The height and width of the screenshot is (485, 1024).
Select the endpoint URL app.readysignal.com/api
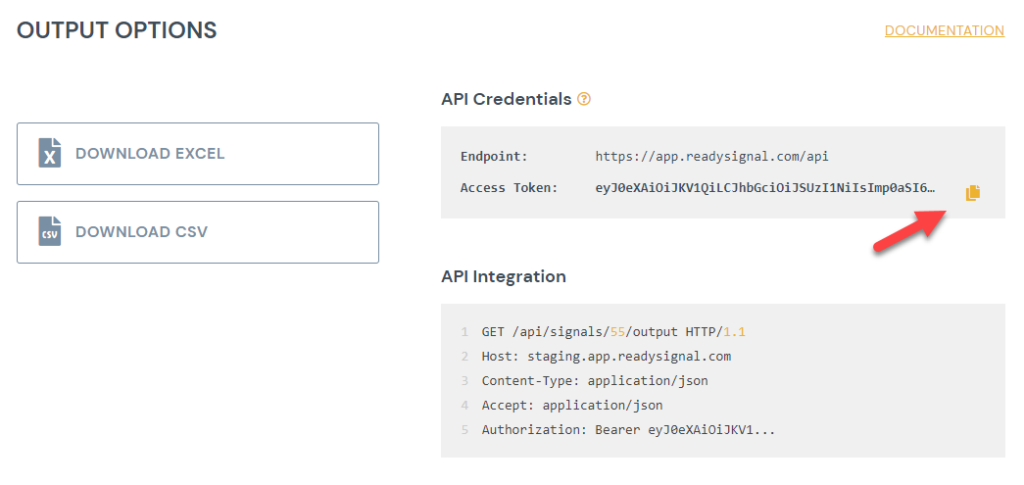(712, 156)
